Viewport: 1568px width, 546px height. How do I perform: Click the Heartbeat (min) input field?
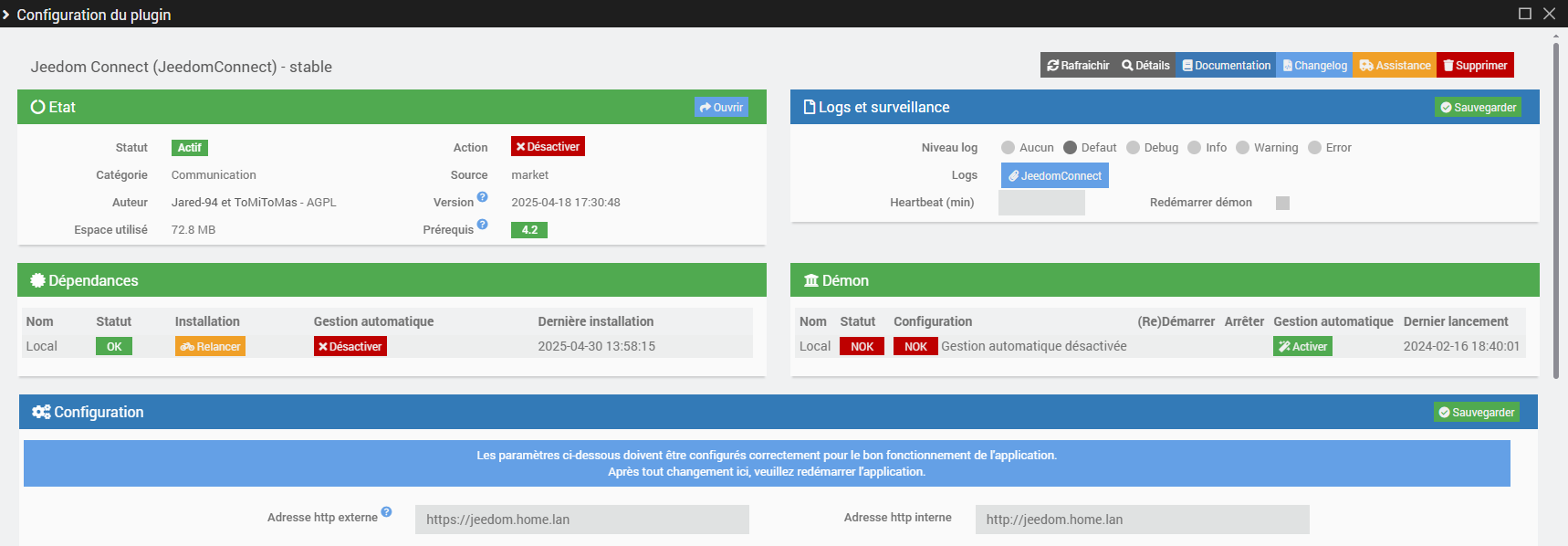pyautogui.click(x=1041, y=203)
